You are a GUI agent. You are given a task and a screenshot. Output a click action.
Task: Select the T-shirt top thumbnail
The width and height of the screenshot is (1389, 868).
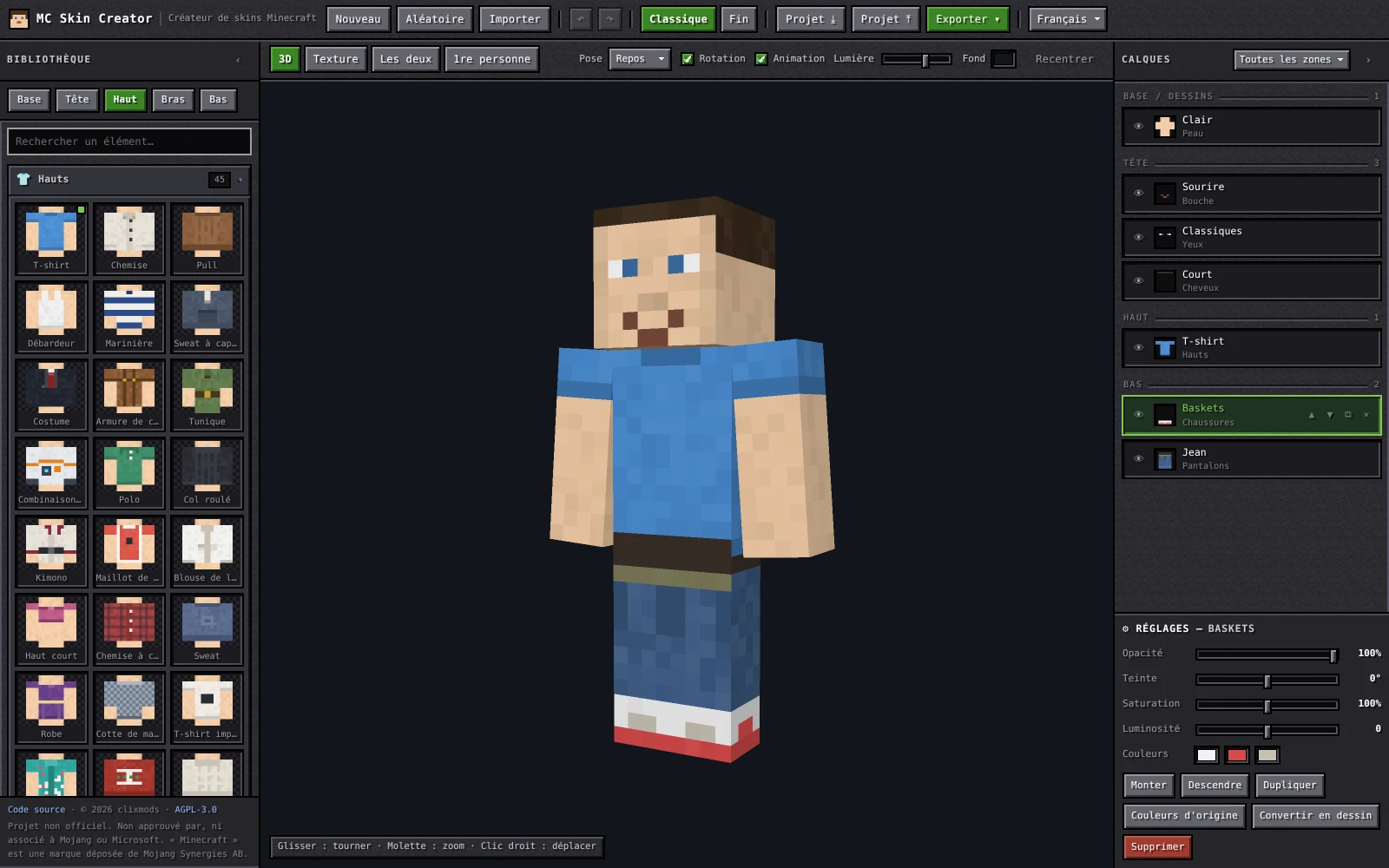[51, 239]
